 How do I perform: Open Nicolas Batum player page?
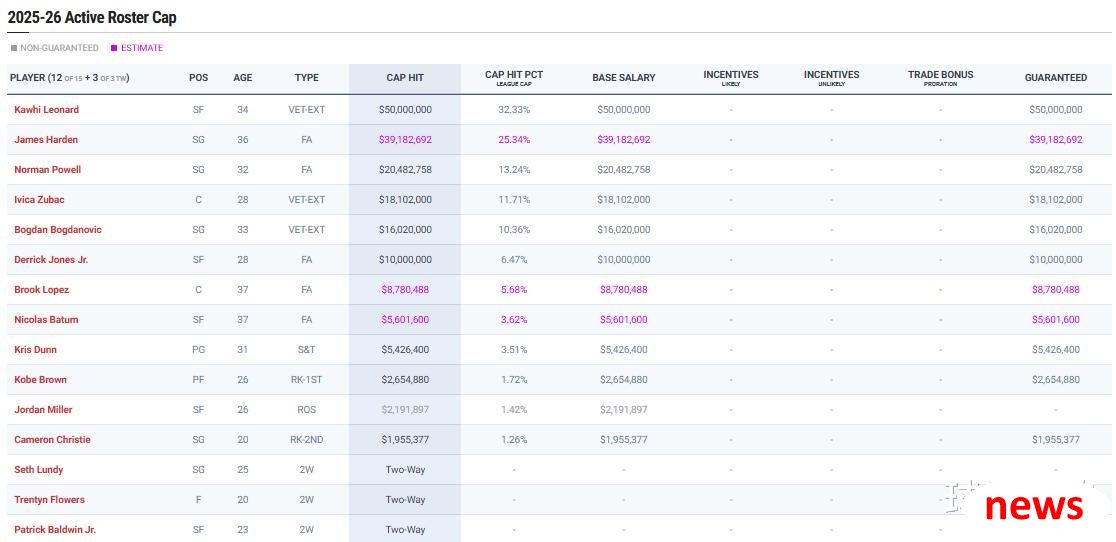point(46,319)
